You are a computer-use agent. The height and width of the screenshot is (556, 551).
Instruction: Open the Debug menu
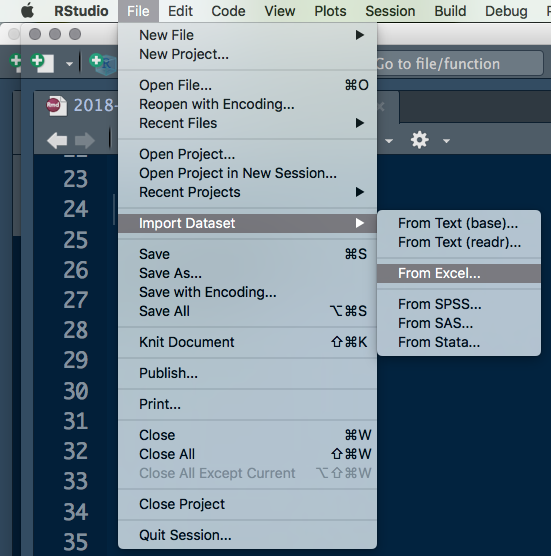pyautogui.click(x=506, y=11)
